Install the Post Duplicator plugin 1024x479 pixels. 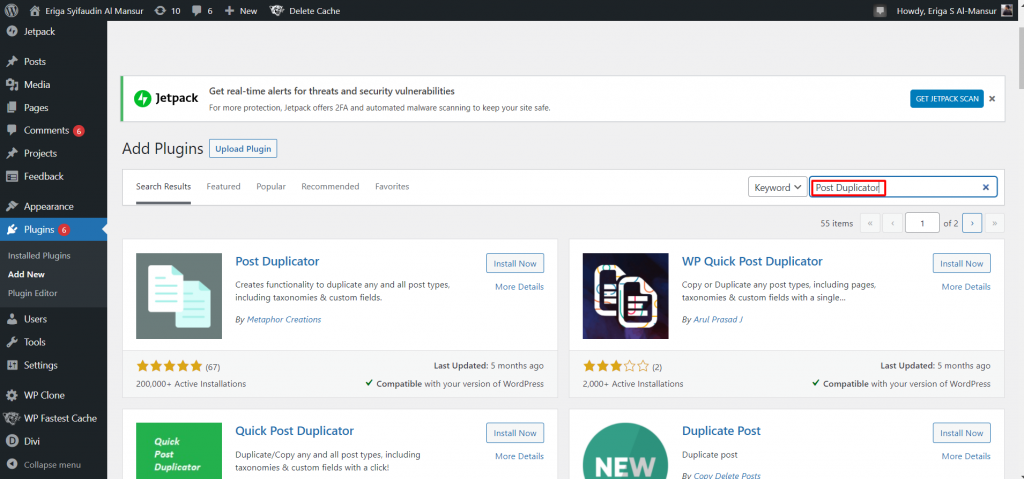tap(515, 263)
